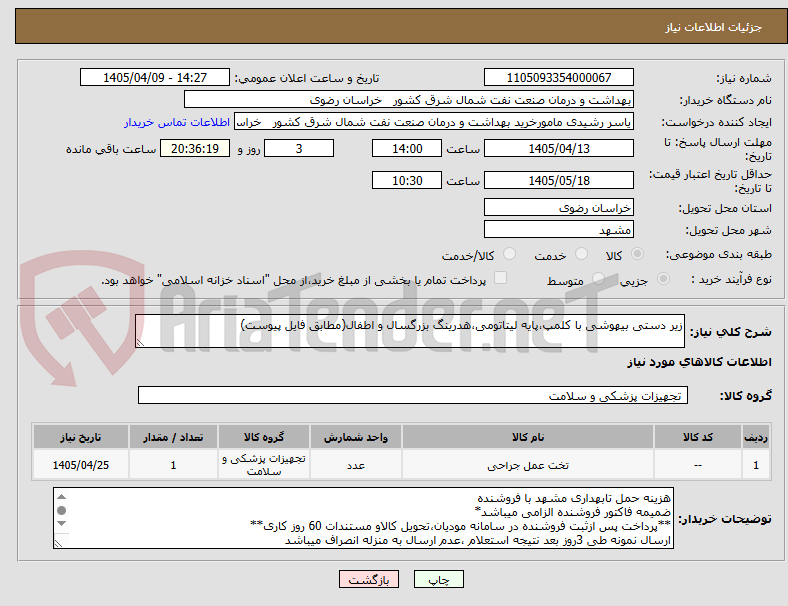Click the row number cell 1
This screenshot has width=788, height=606.
[x=755, y=465]
